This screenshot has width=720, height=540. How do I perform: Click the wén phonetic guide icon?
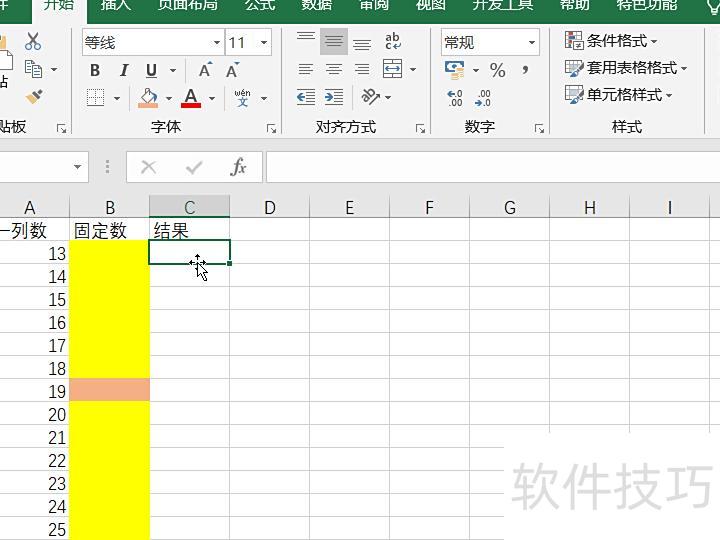(242, 98)
